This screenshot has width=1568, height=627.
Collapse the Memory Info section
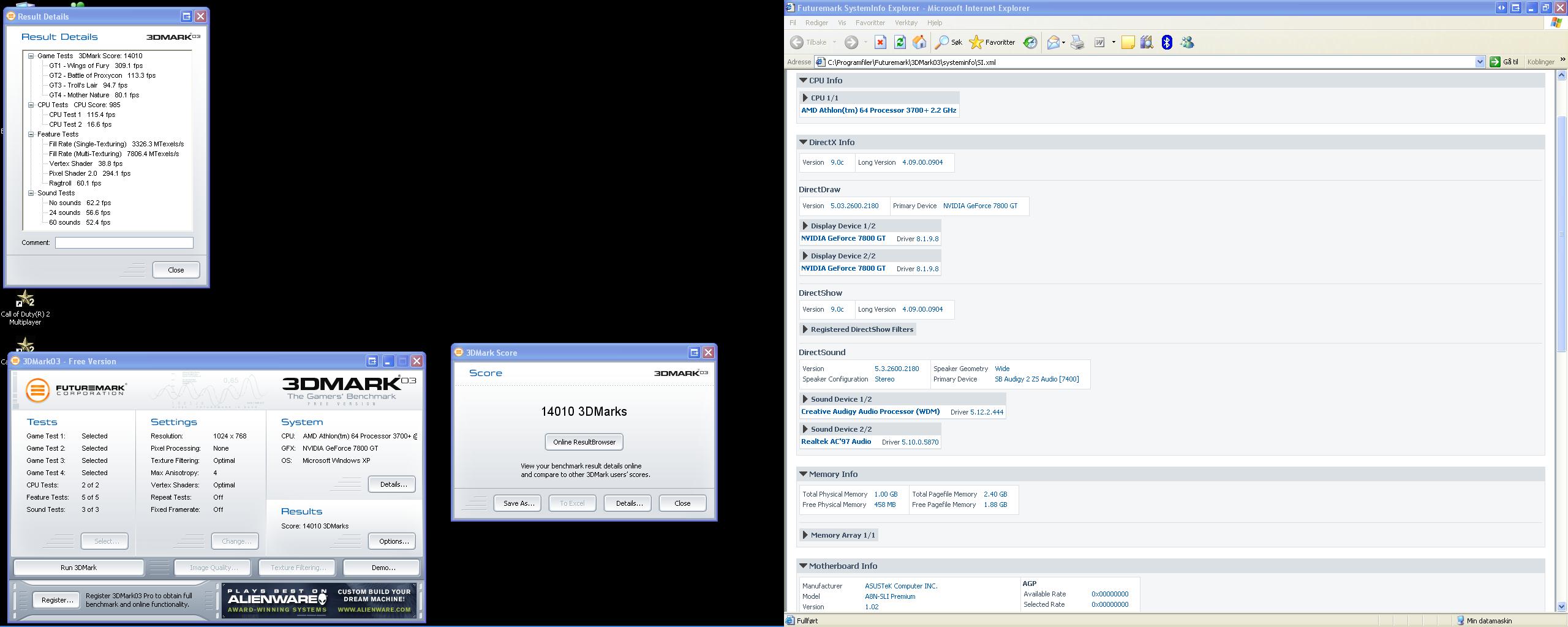[803, 474]
